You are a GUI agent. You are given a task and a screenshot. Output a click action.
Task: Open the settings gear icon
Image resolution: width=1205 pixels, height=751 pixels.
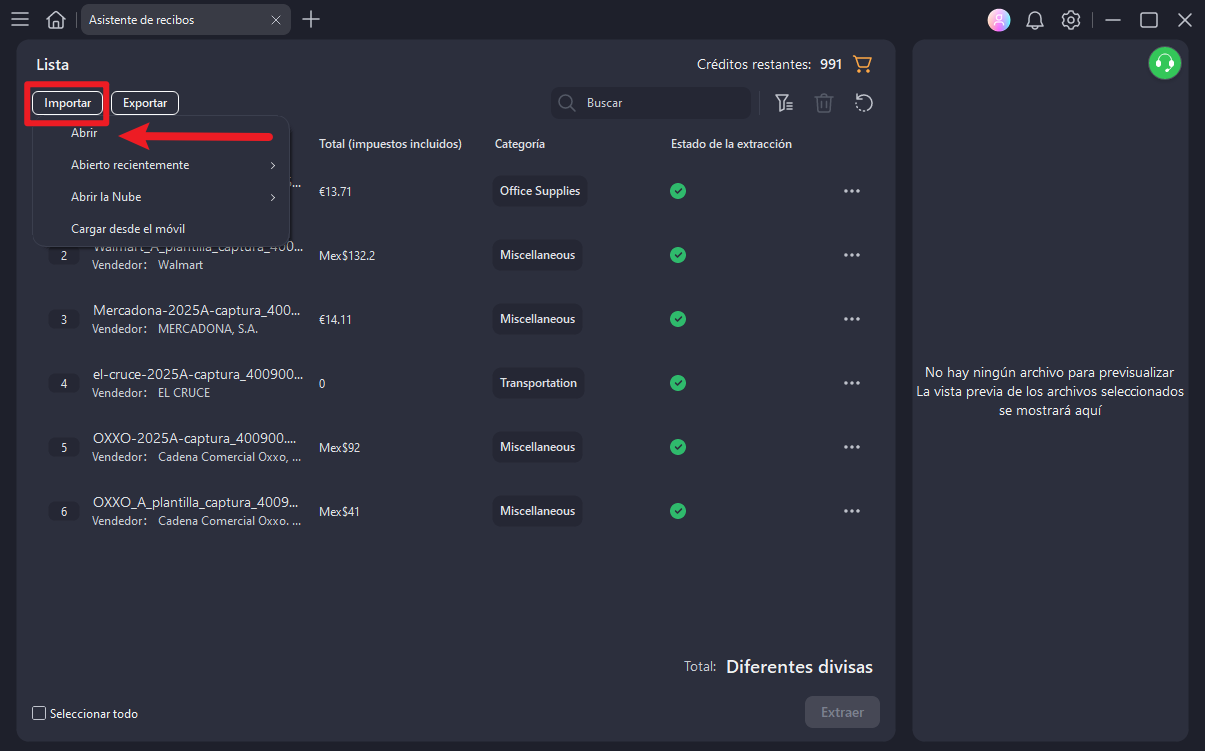(1071, 20)
